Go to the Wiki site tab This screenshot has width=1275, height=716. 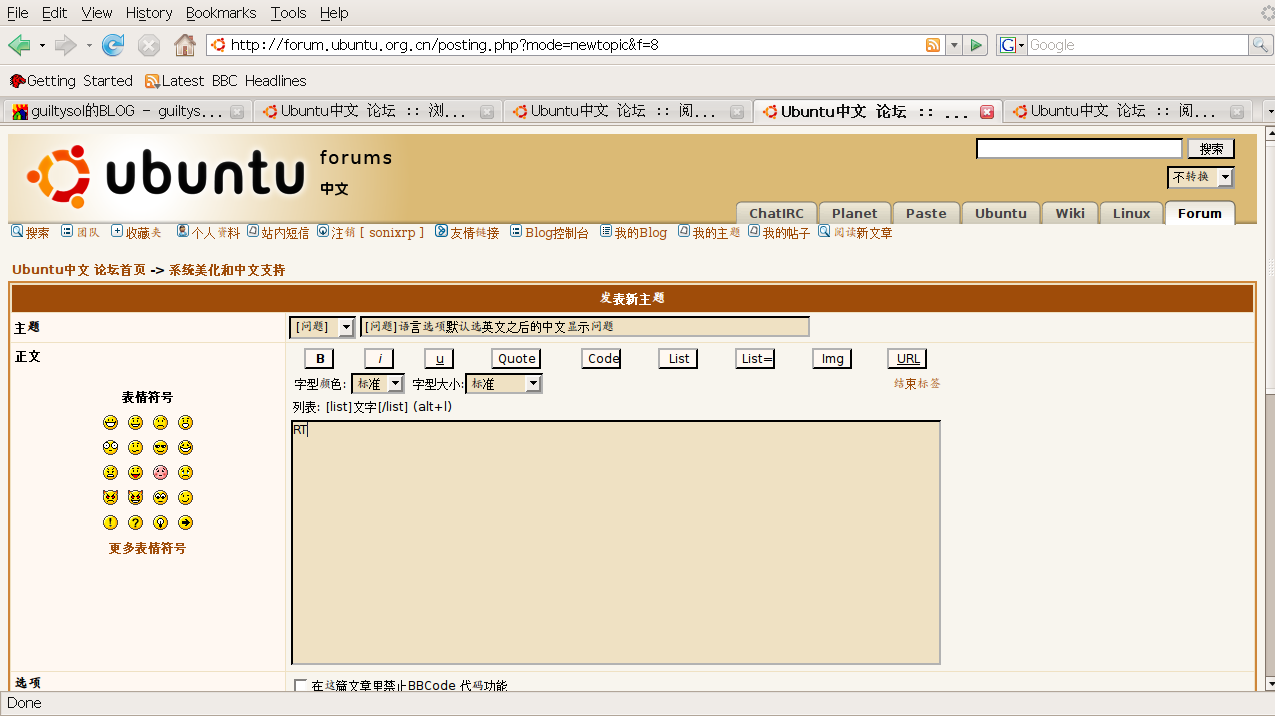click(1070, 213)
